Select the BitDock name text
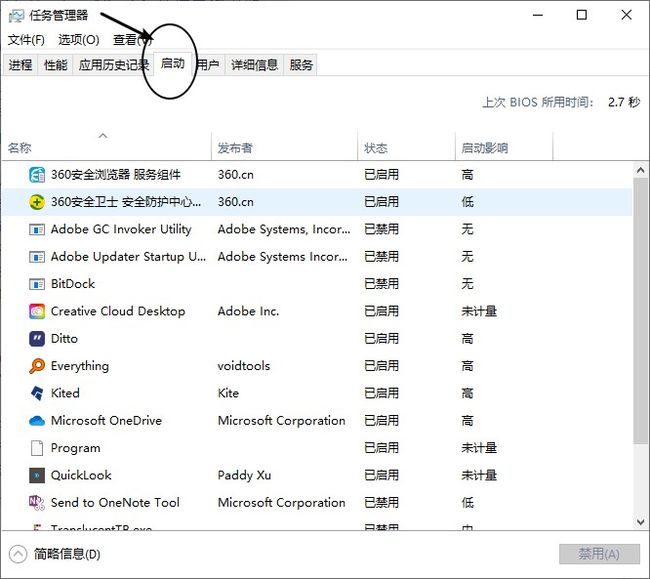Viewport: 650px width, 579px height. click(x=73, y=284)
